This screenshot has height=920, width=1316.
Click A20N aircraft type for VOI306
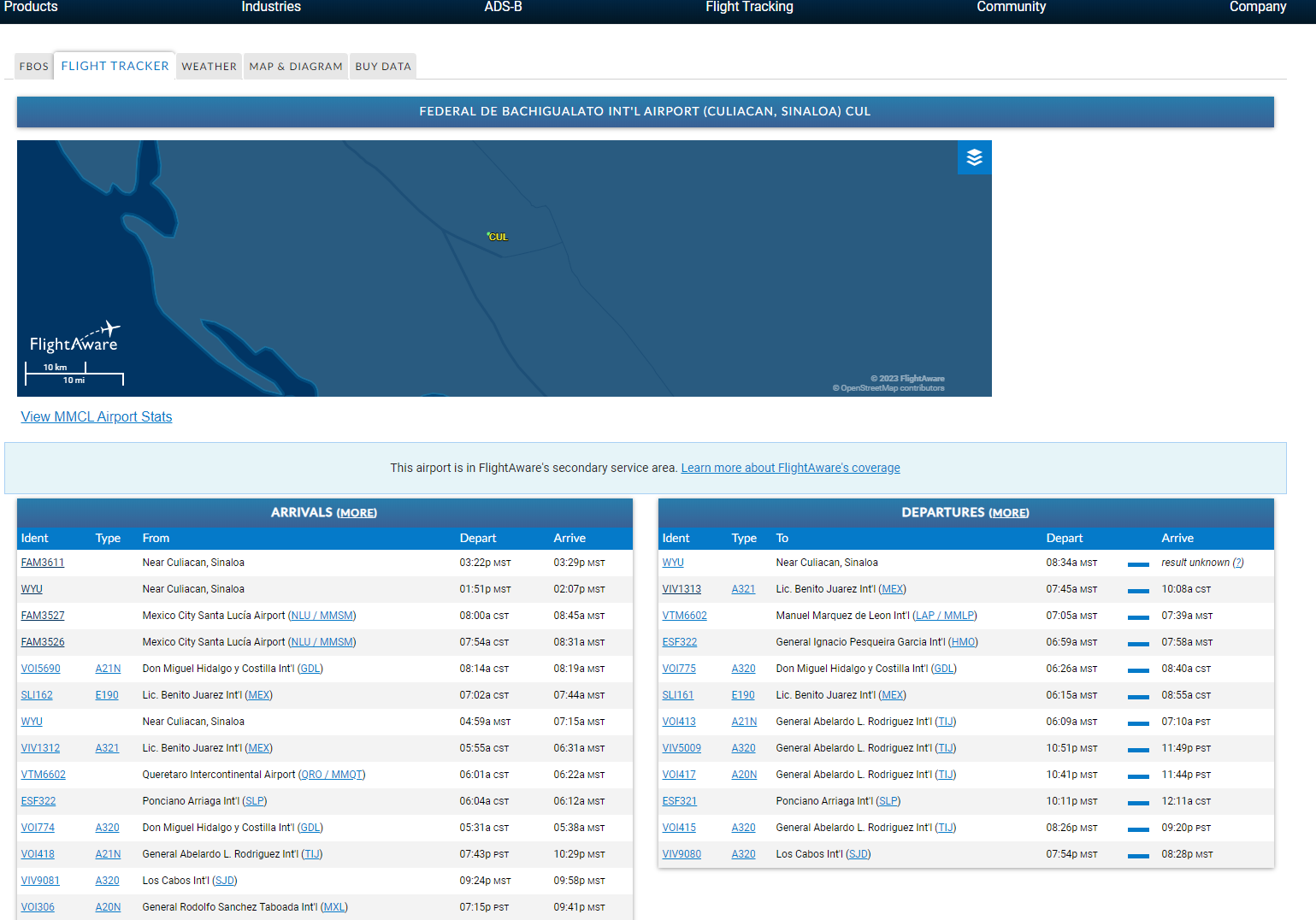(108, 907)
